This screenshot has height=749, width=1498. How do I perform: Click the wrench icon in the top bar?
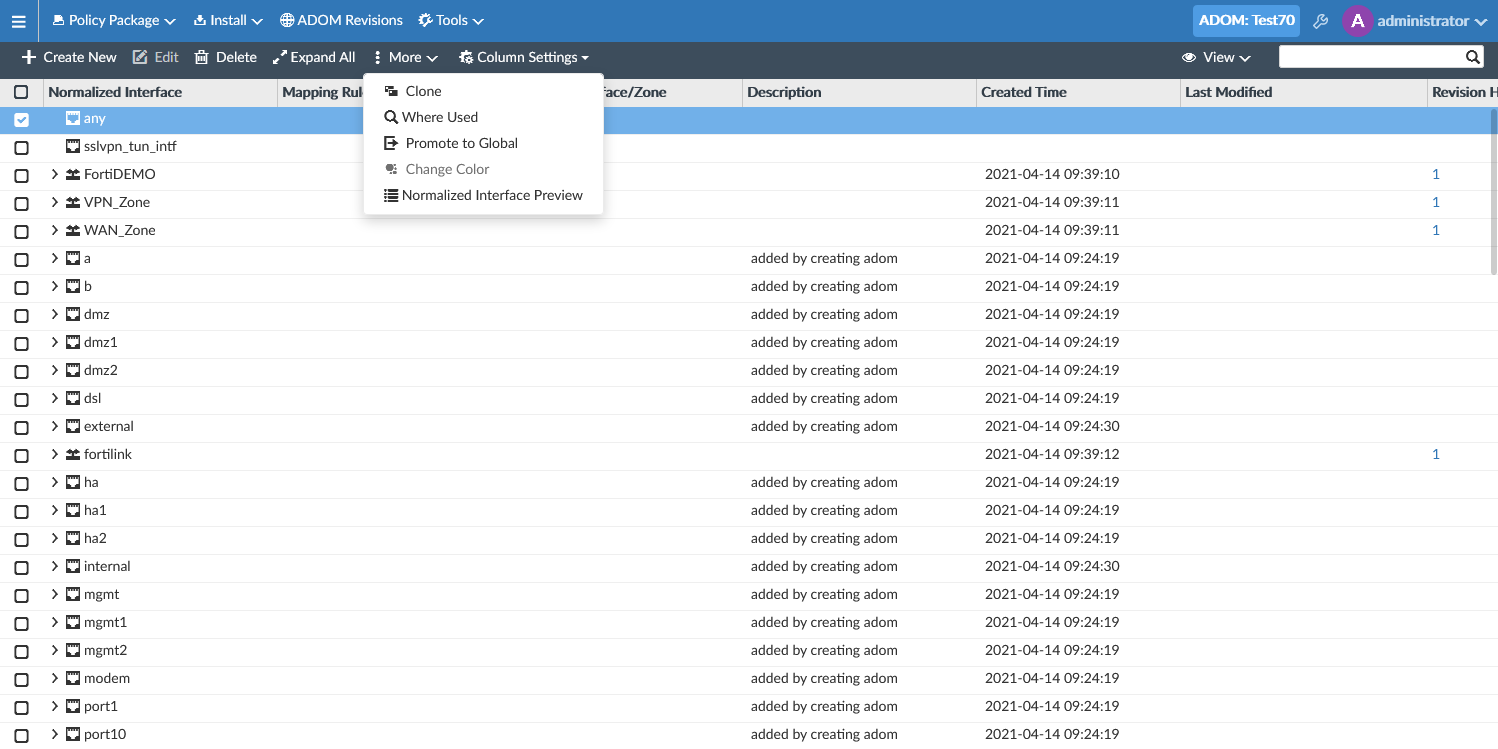tap(1320, 20)
